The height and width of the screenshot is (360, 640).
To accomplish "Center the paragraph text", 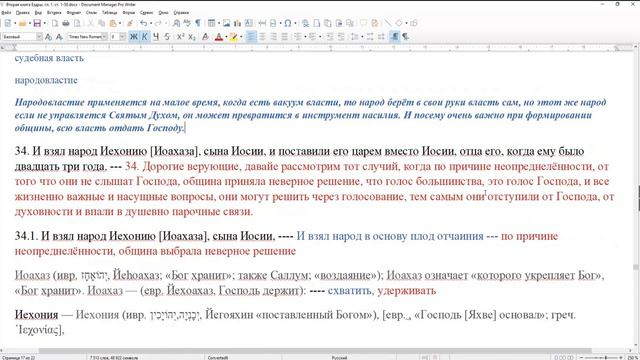I will (262, 37).
